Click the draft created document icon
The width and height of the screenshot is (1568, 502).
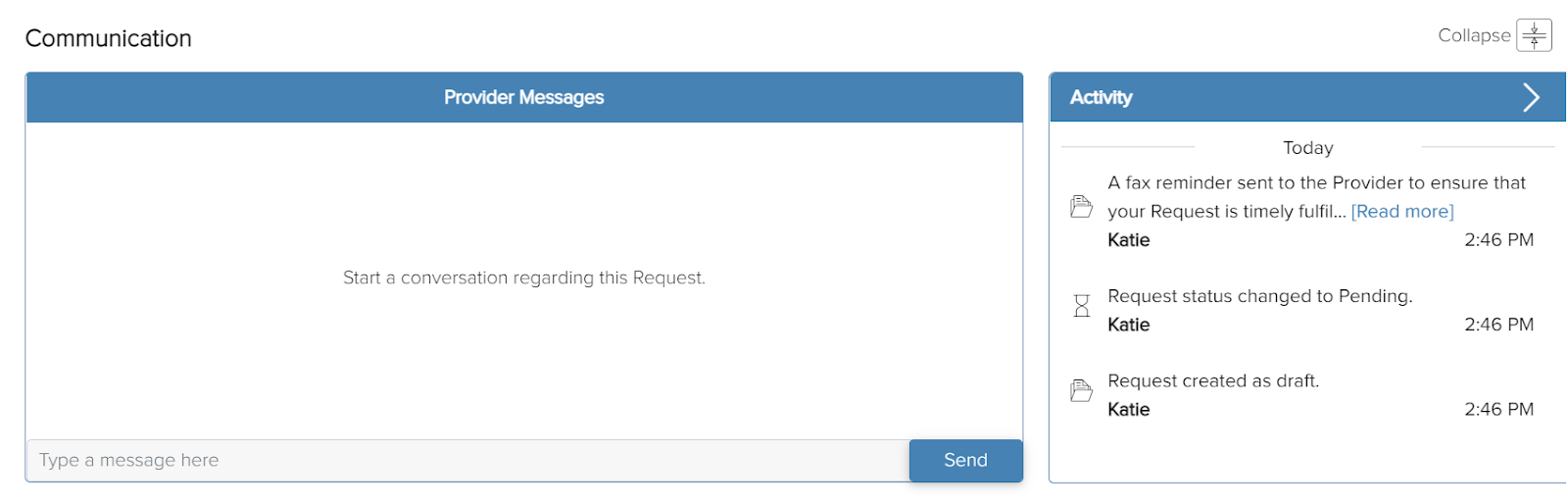click(1081, 390)
